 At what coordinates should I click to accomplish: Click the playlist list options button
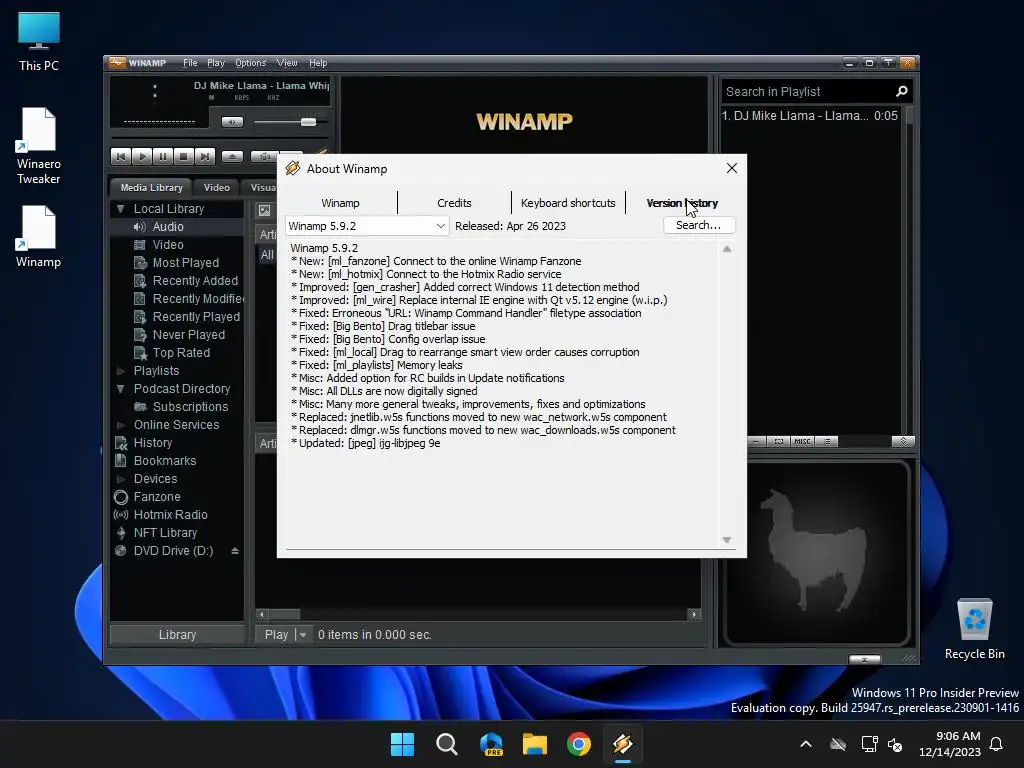click(827, 441)
